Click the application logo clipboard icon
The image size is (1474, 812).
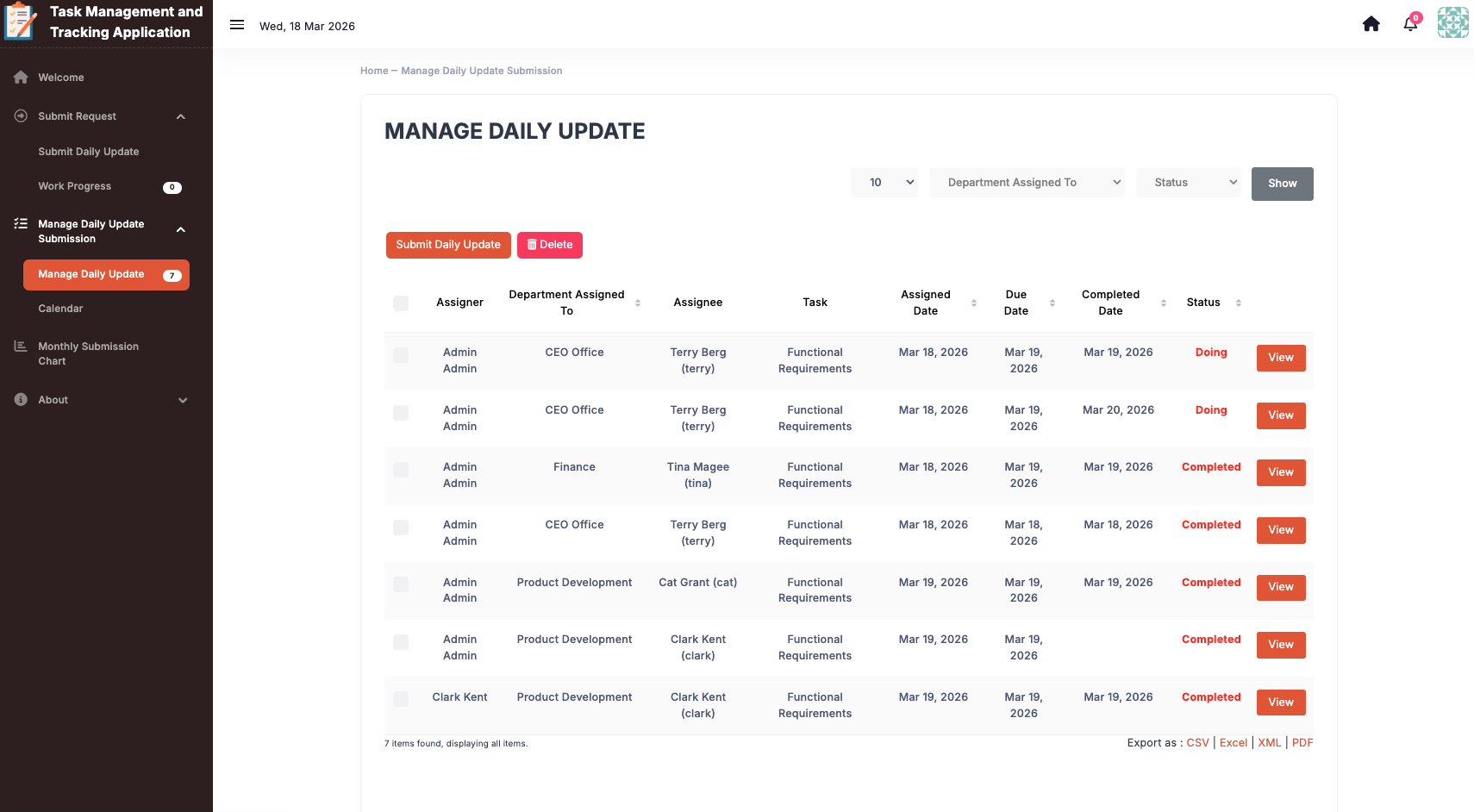tap(21, 22)
